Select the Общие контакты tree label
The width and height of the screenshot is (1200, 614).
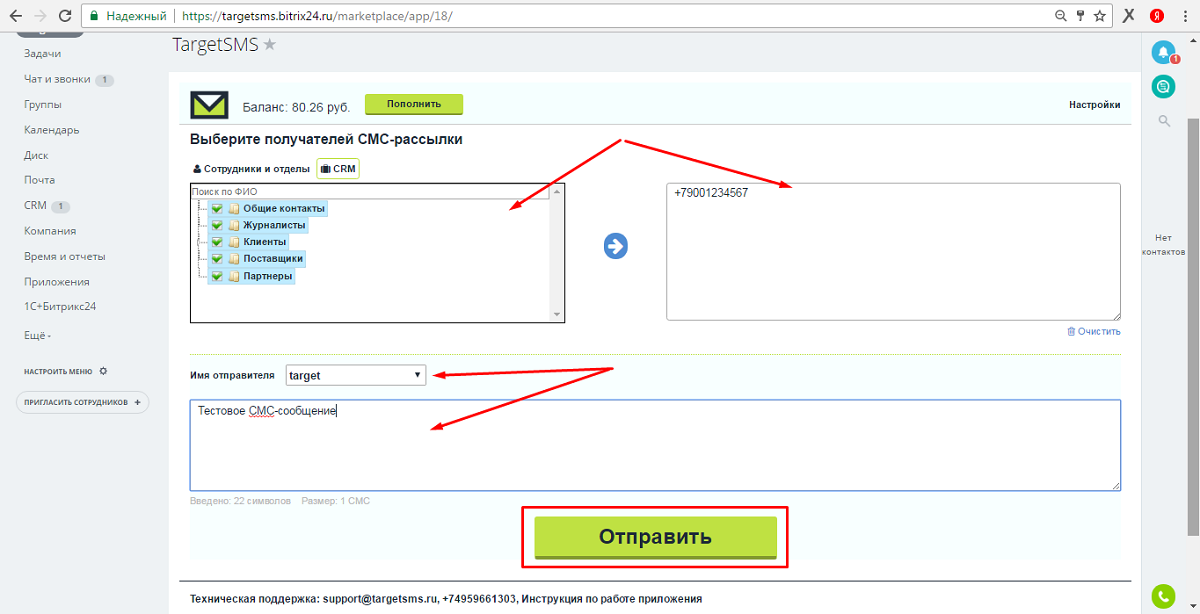tap(284, 209)
